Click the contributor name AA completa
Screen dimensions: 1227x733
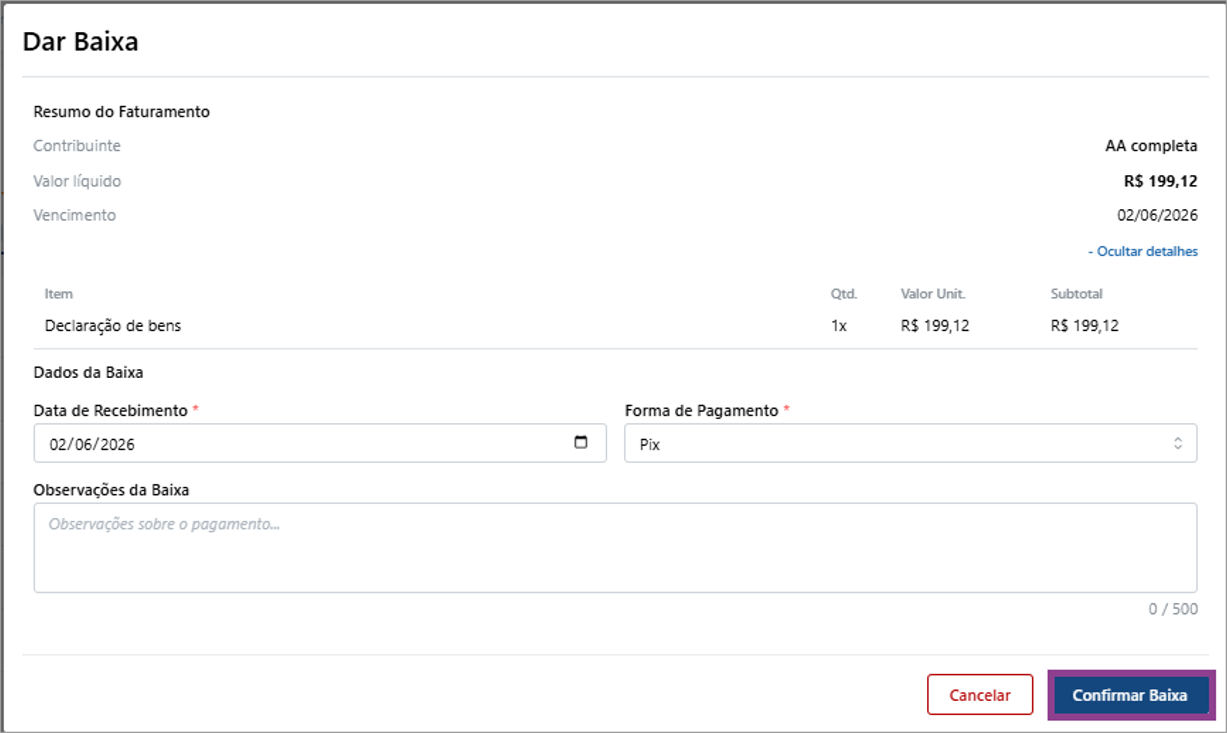click(x=1151, y=146)
